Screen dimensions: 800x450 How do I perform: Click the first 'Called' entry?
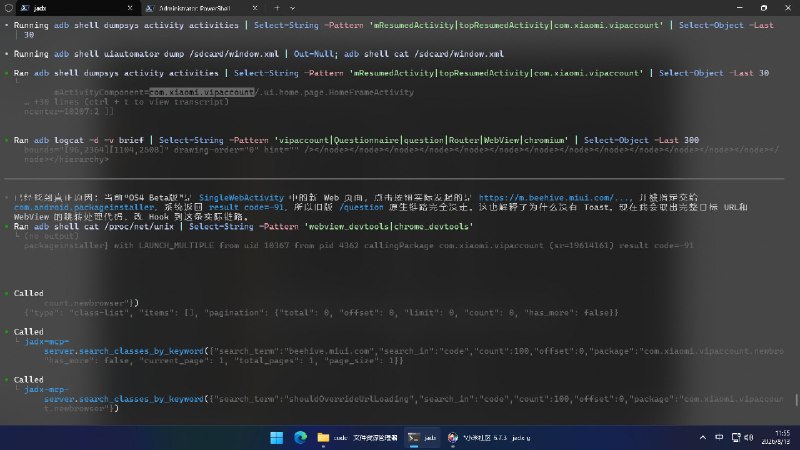click(29, 293)
